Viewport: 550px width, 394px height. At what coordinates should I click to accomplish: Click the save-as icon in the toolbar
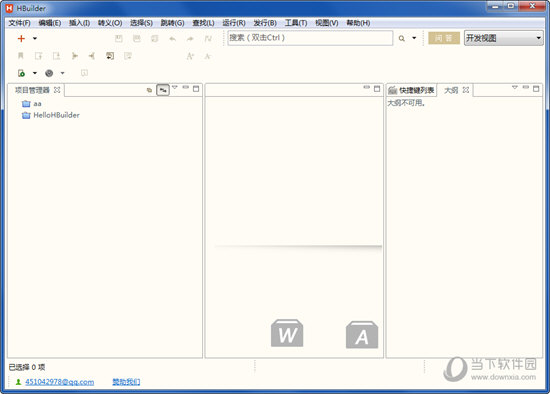click(137, 39)
